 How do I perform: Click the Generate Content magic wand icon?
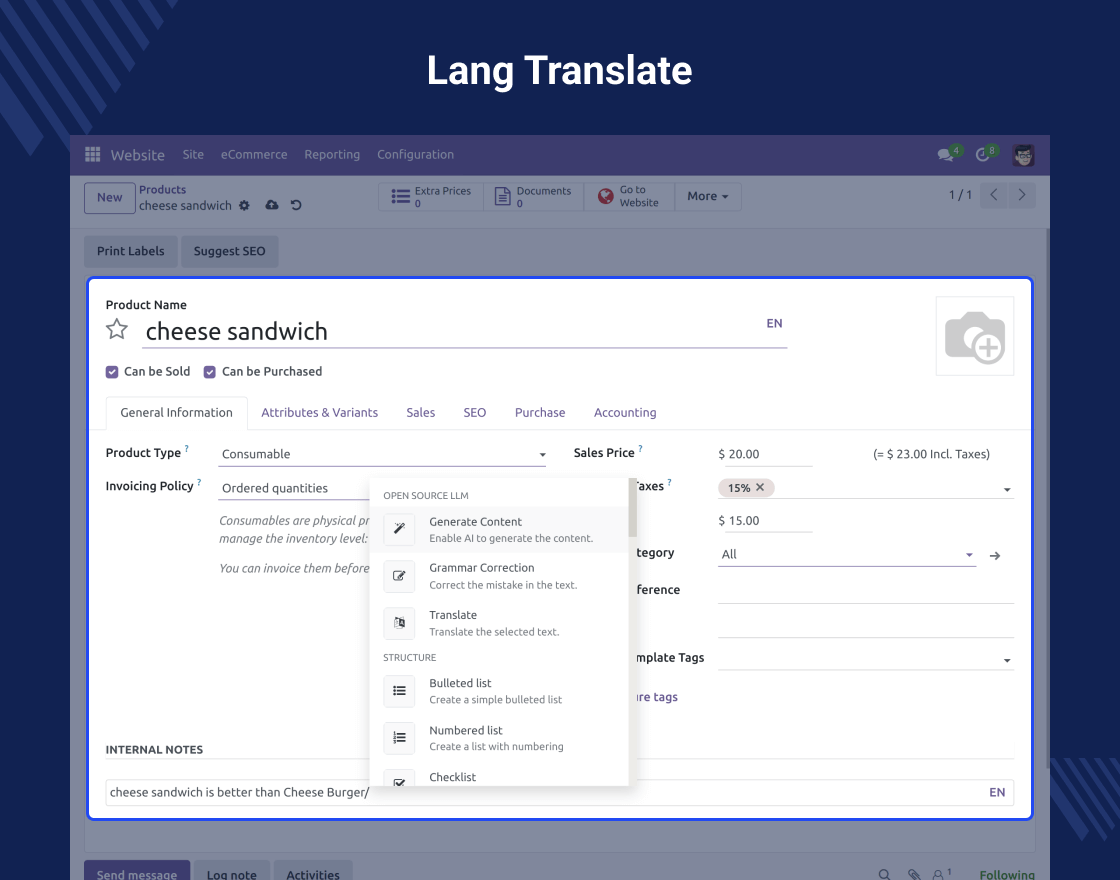[399, 529]
